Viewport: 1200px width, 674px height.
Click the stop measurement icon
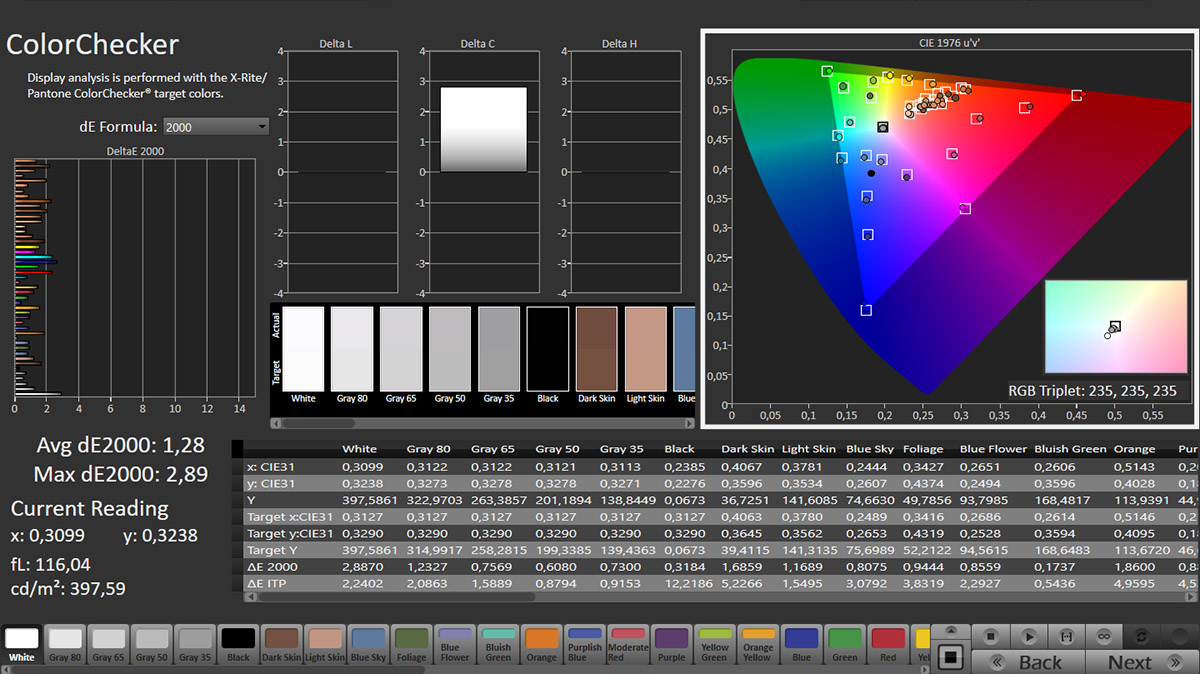(x=989, y=636)
